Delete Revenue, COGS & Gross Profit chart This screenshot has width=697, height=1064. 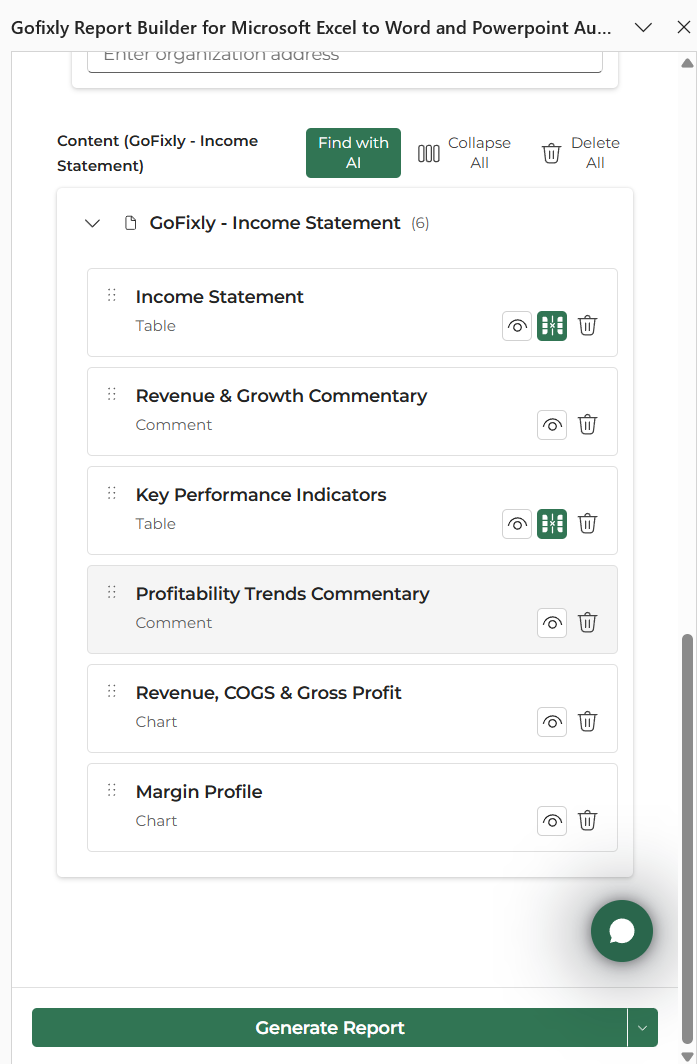(x=588, y=723)
